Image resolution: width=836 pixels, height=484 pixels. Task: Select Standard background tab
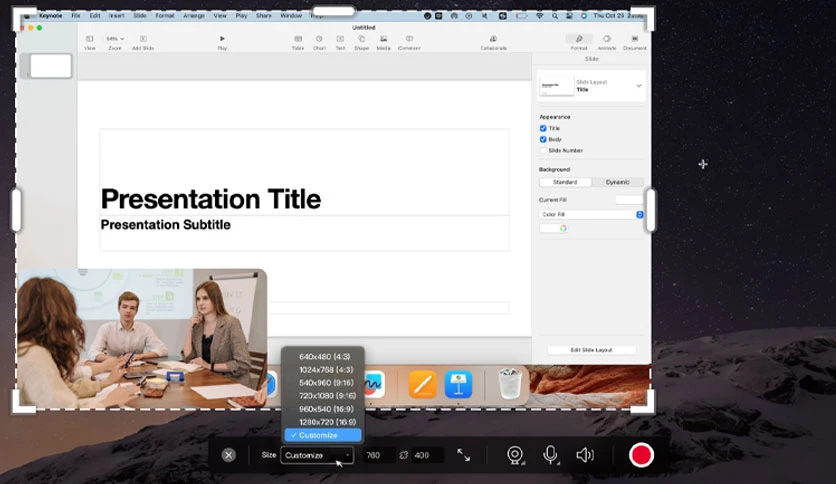(x=565, y=182)
